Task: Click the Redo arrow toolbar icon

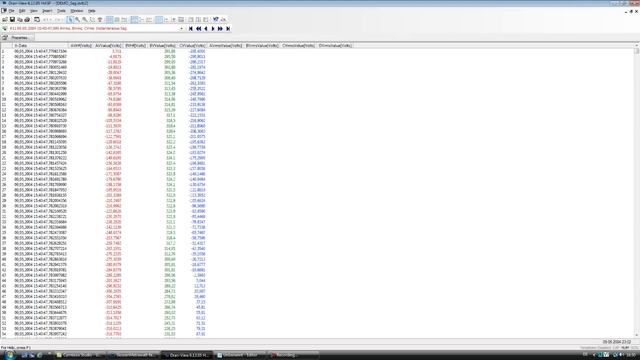Action: point(58,20)
